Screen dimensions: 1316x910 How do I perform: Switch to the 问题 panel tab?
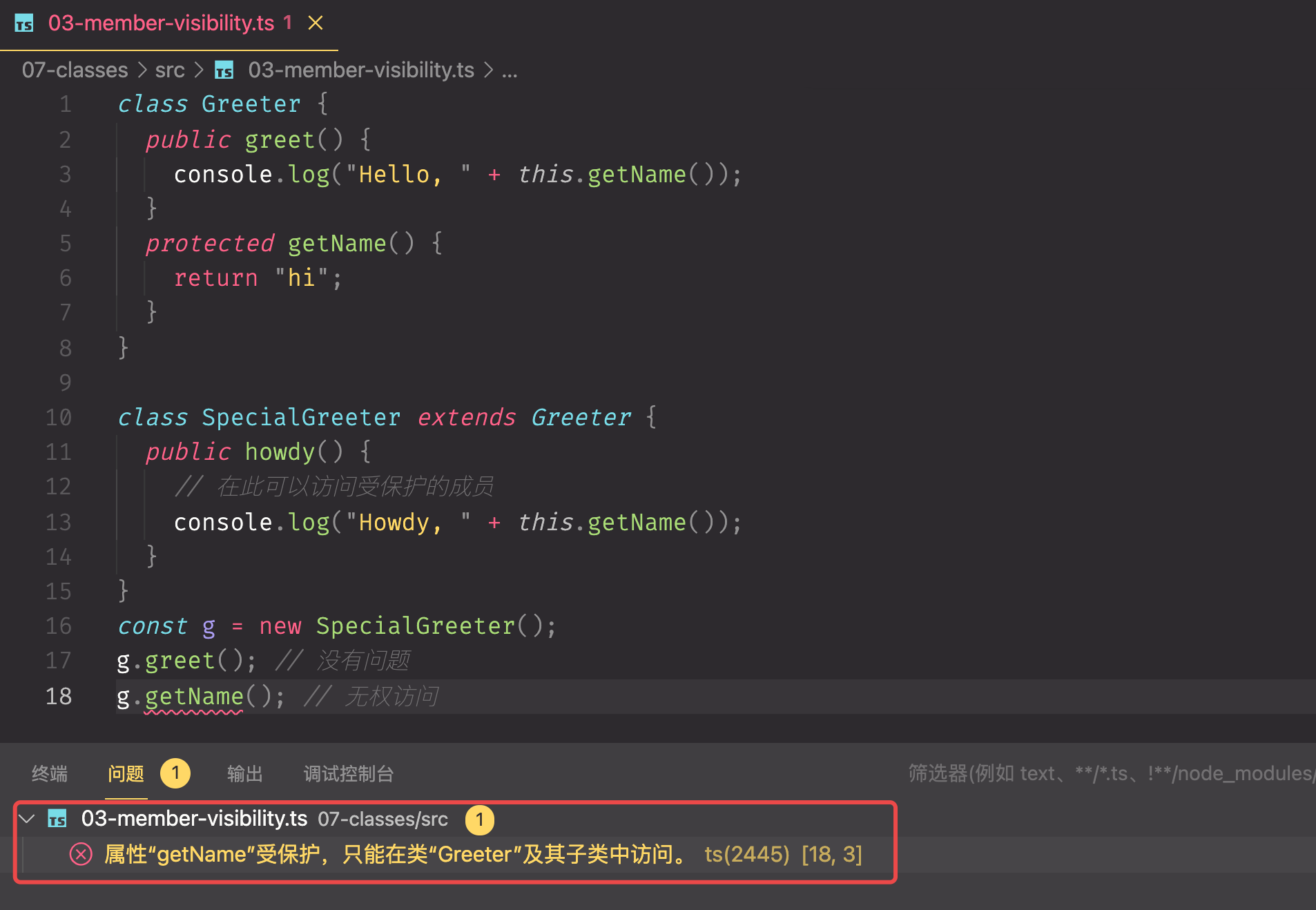tap(126, 773)
